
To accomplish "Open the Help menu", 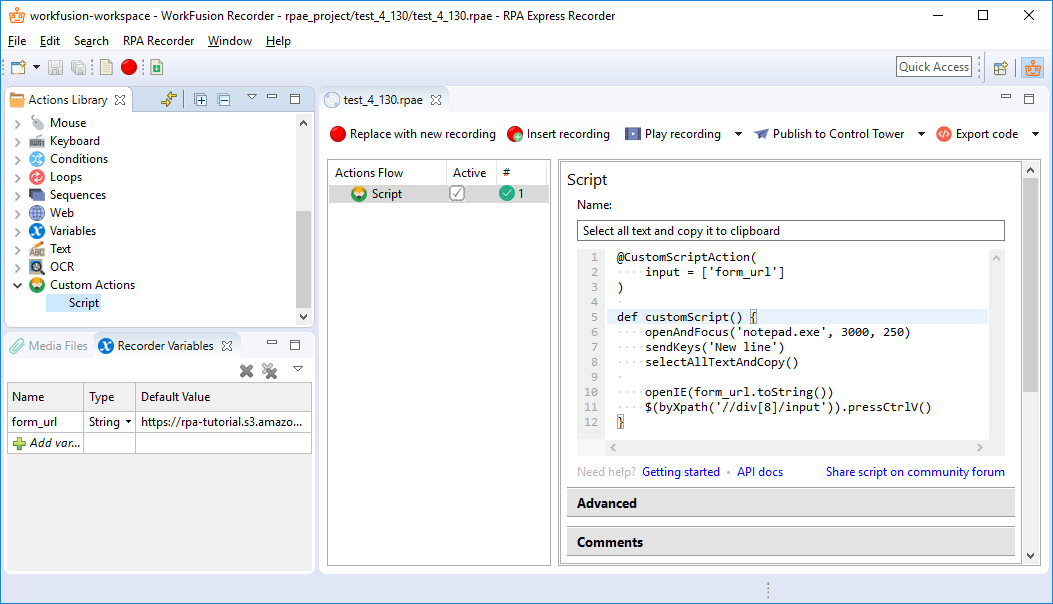I will point(278,41).
